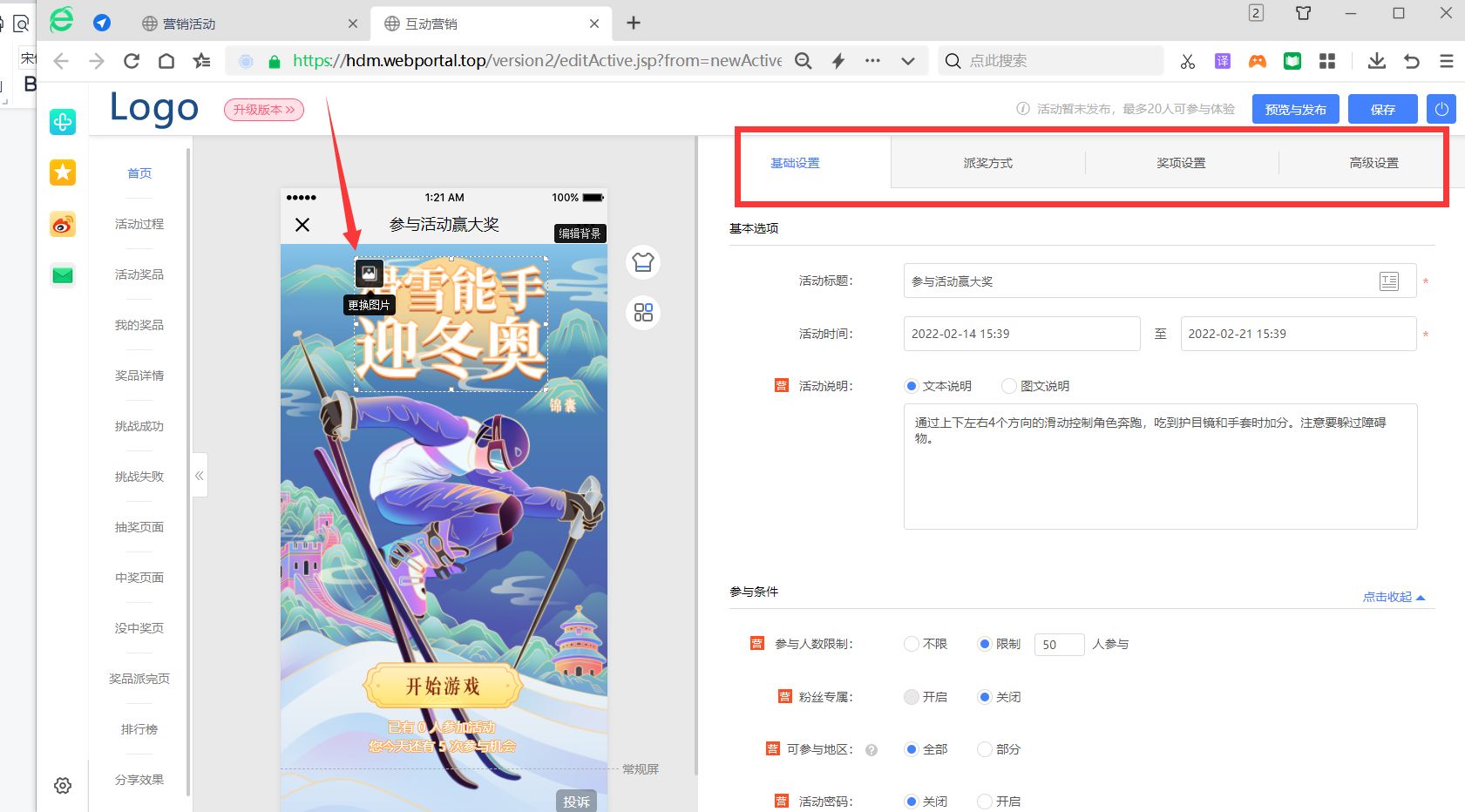Click the 2022-02-14 activity start time field
Viewport: 1465px width, 812px height.
click(1021, 334)
